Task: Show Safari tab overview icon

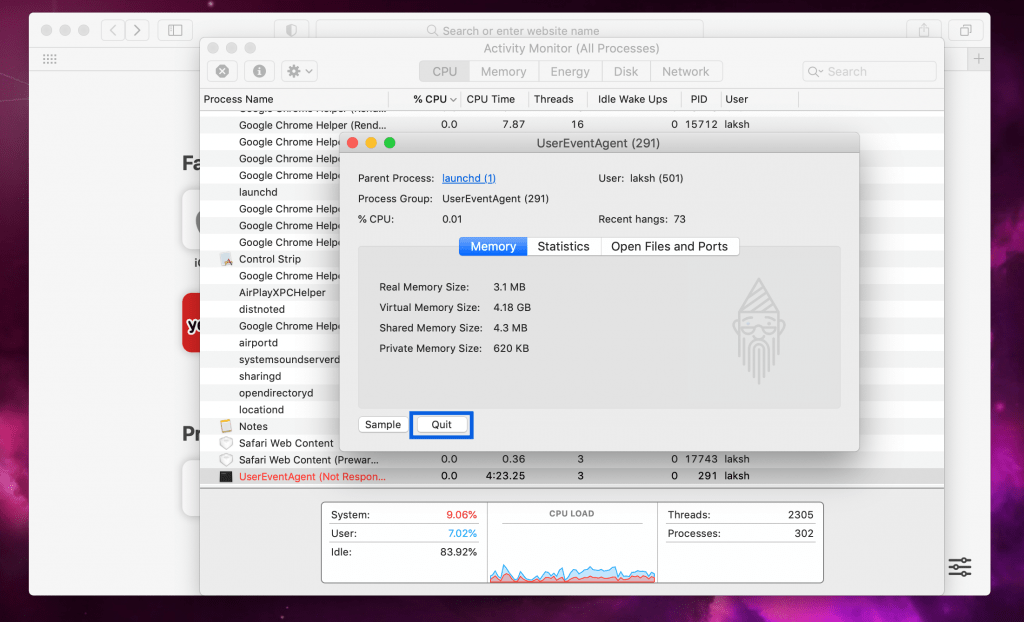Action: (965, 30)
